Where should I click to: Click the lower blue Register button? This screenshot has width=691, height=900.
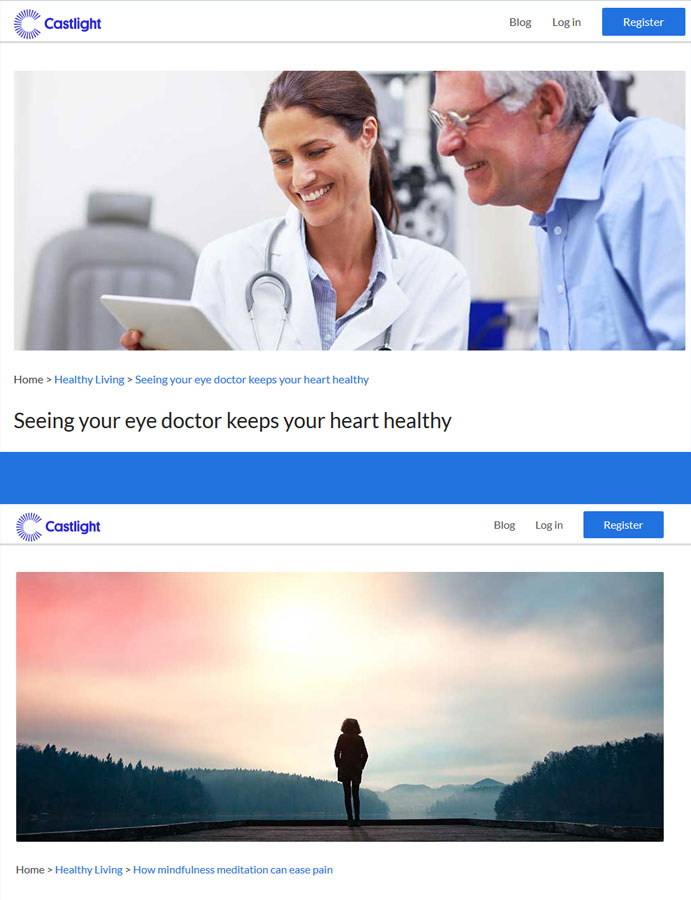coord(623,525)
